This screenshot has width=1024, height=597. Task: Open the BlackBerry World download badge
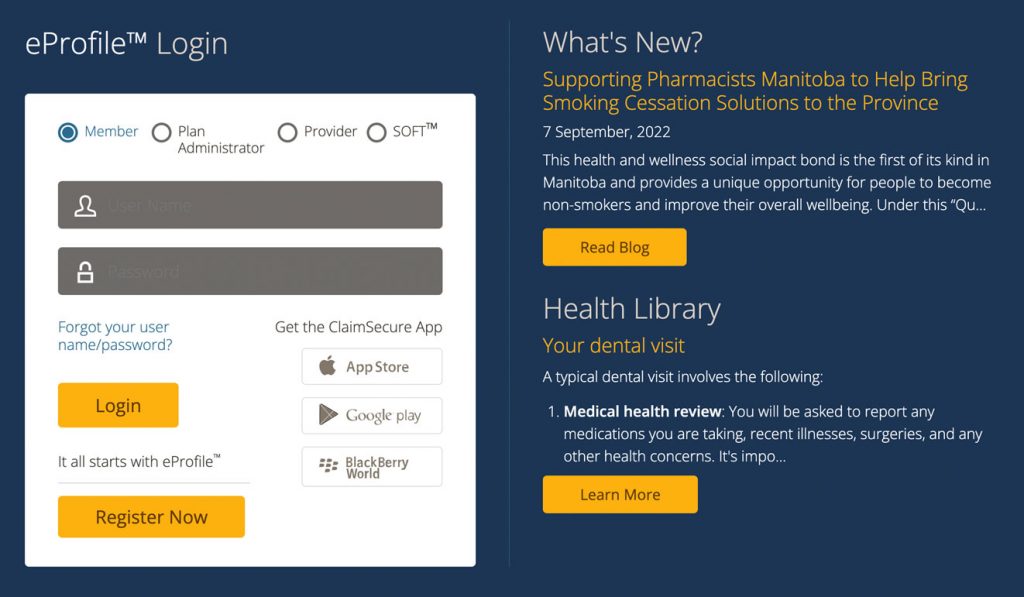(372, 467)
